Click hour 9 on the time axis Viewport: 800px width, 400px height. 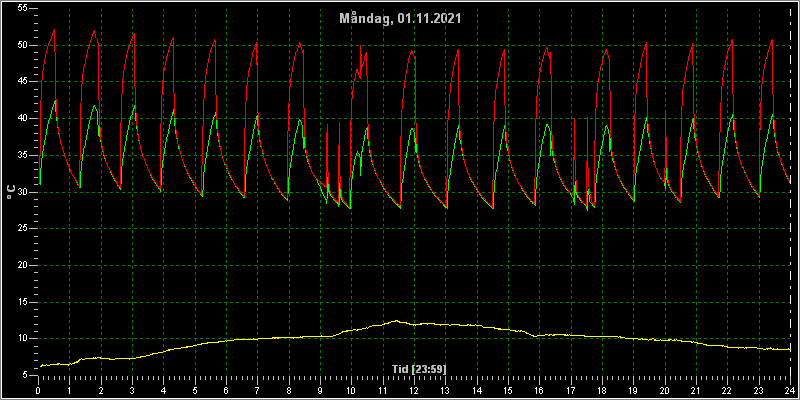point(320,390)
